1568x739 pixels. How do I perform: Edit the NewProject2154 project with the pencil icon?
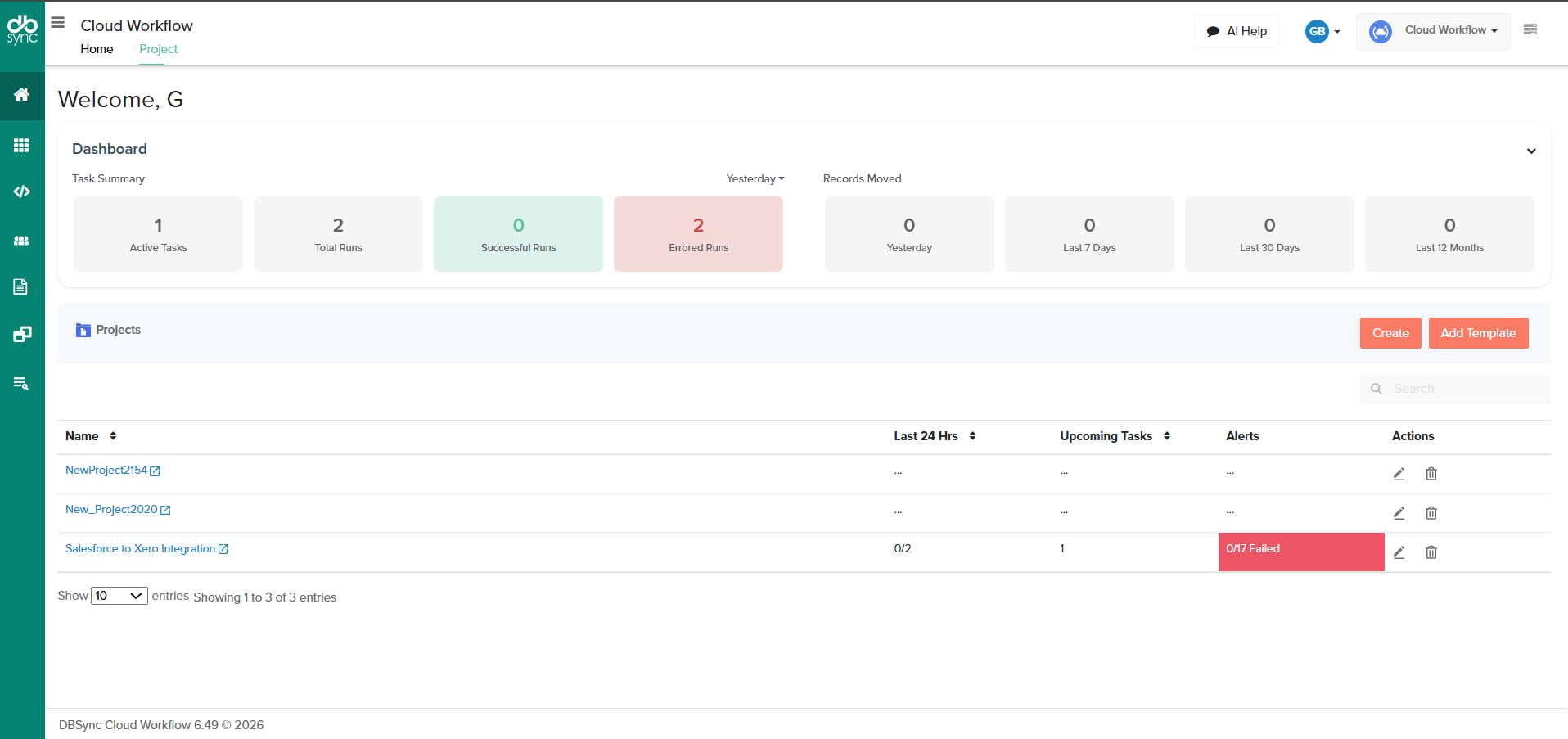(1399, 474)
